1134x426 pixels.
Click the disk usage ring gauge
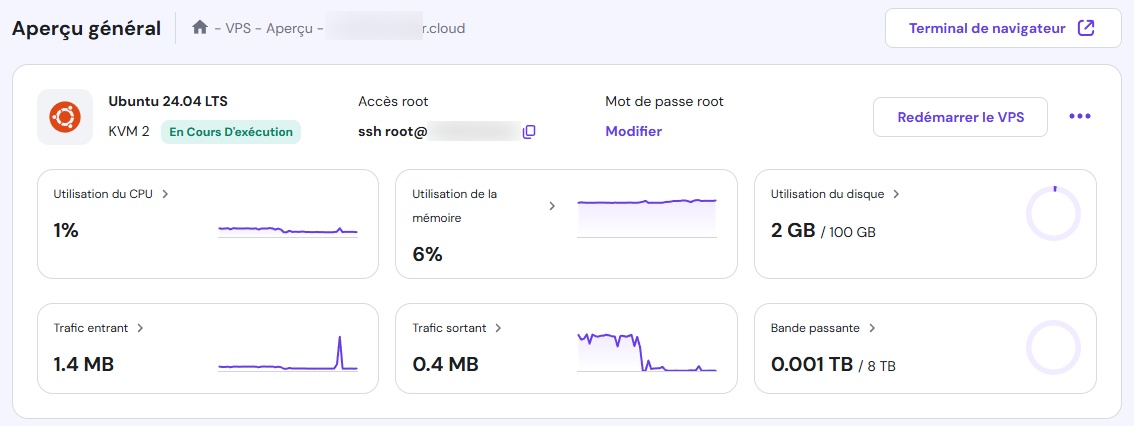tap(1053, 213)
